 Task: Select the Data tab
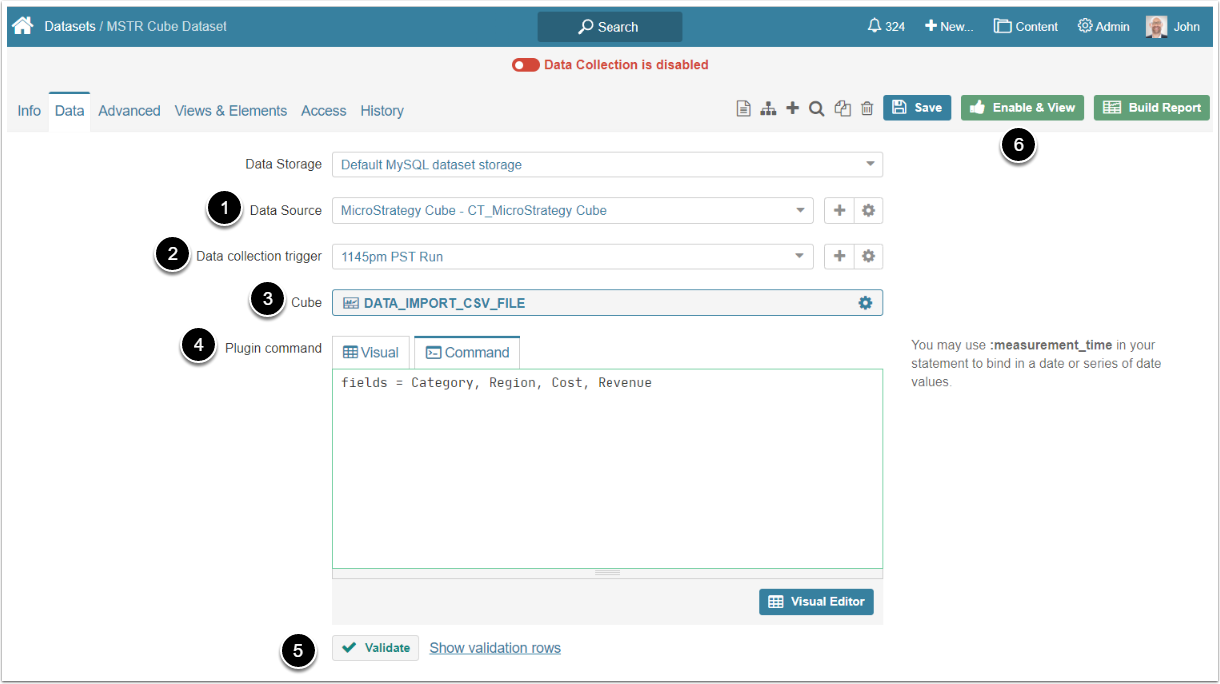click(69, 111)
